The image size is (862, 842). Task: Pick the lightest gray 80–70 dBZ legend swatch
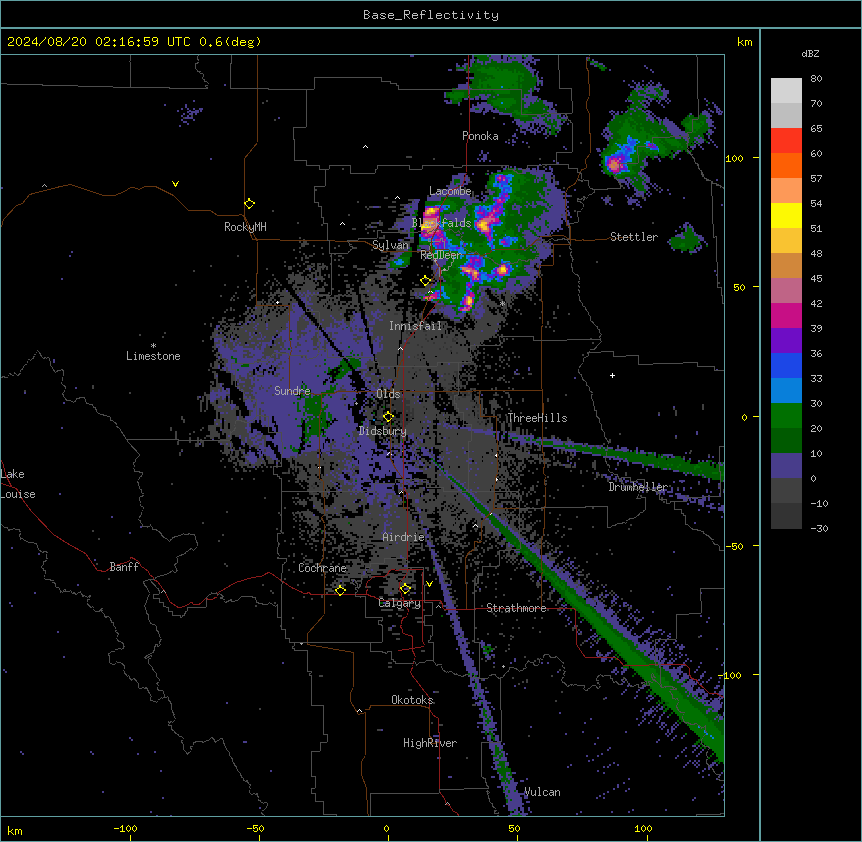point(786,91)
